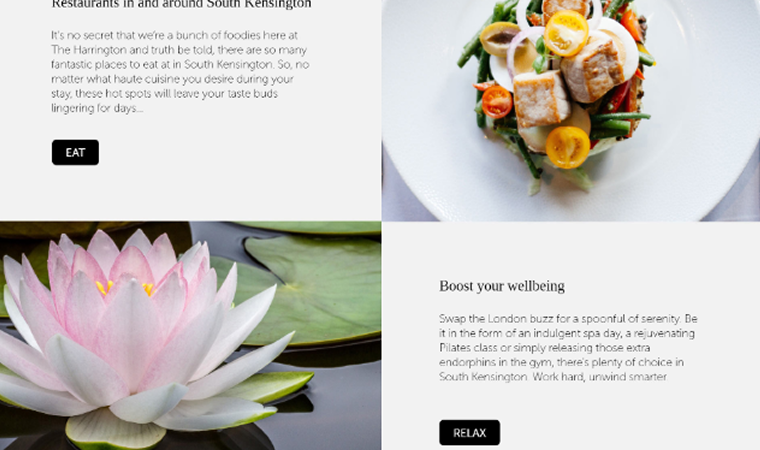Click the yellow stamens of the lotus flower
760x450 pixels.
125,288
